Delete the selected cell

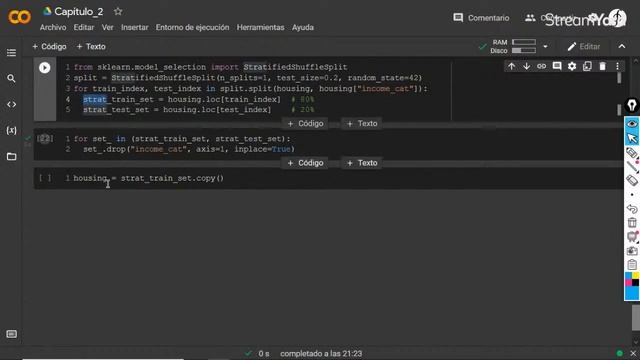(x=602, y=66)
